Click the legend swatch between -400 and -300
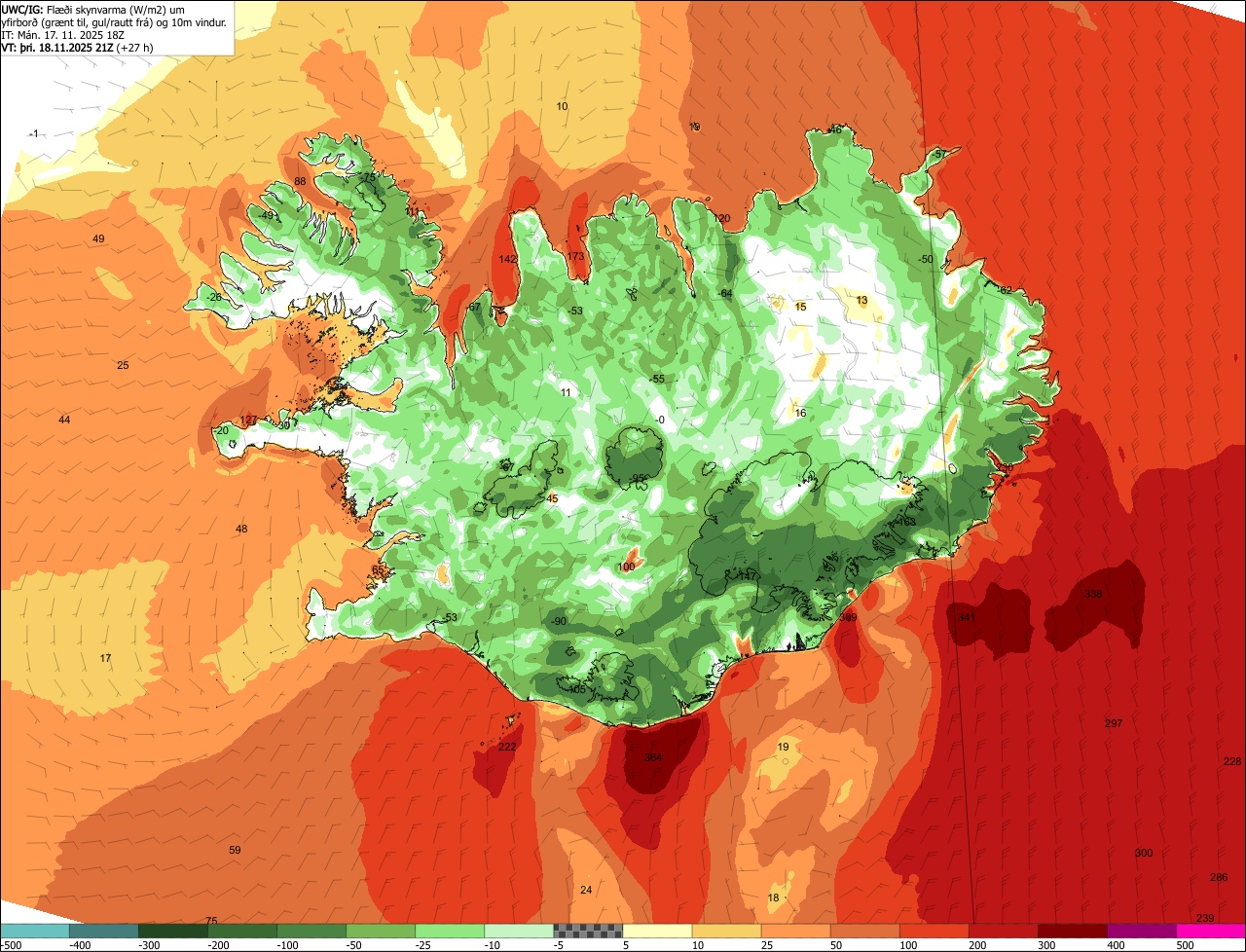1246x952 pixels. coord(104,931)
